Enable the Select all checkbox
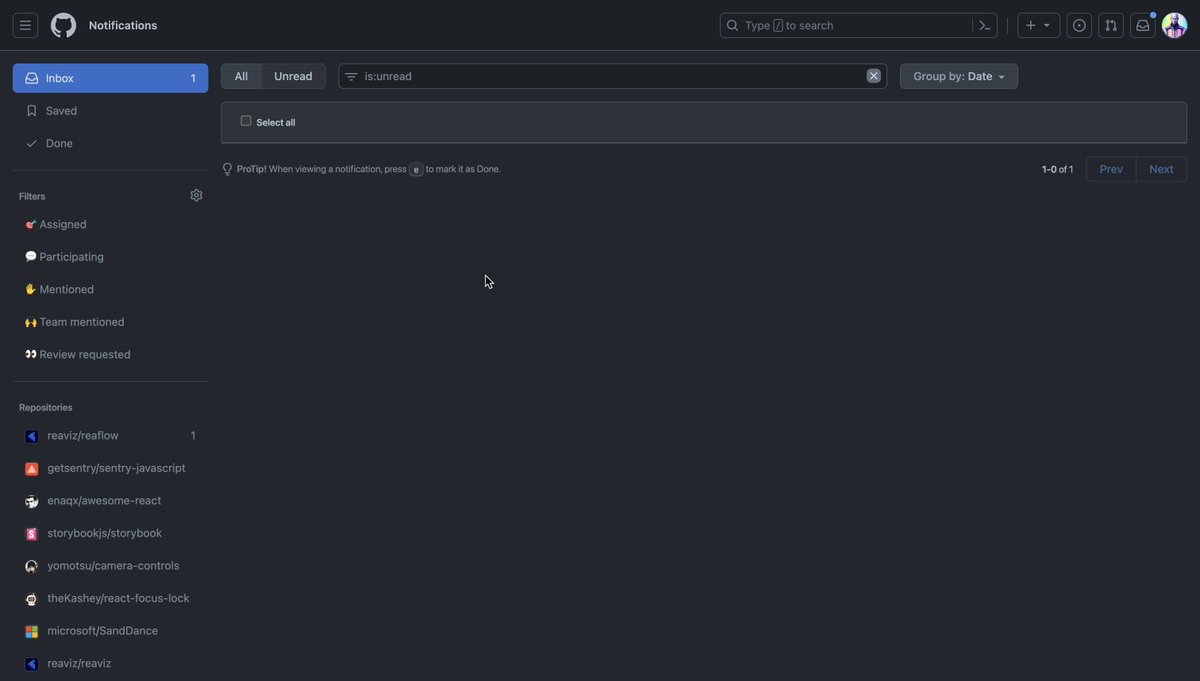The image size is (1200, 681). tap(245, 119)
